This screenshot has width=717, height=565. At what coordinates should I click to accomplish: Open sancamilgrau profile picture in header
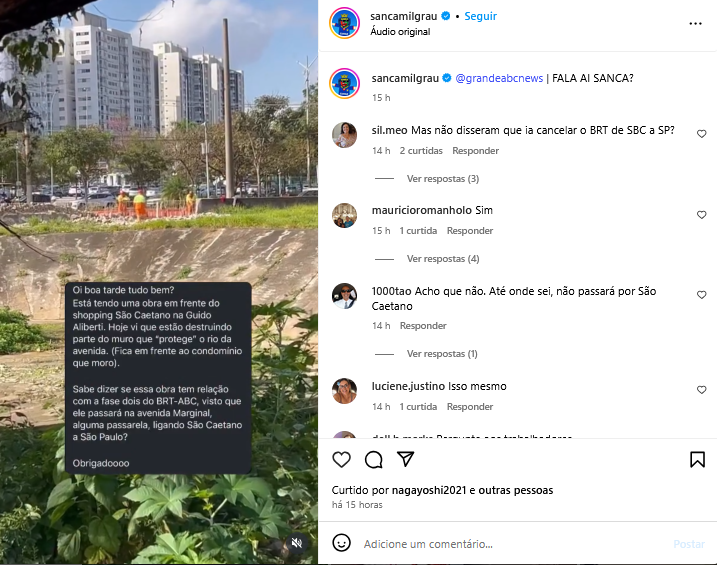tap(344, 23)
